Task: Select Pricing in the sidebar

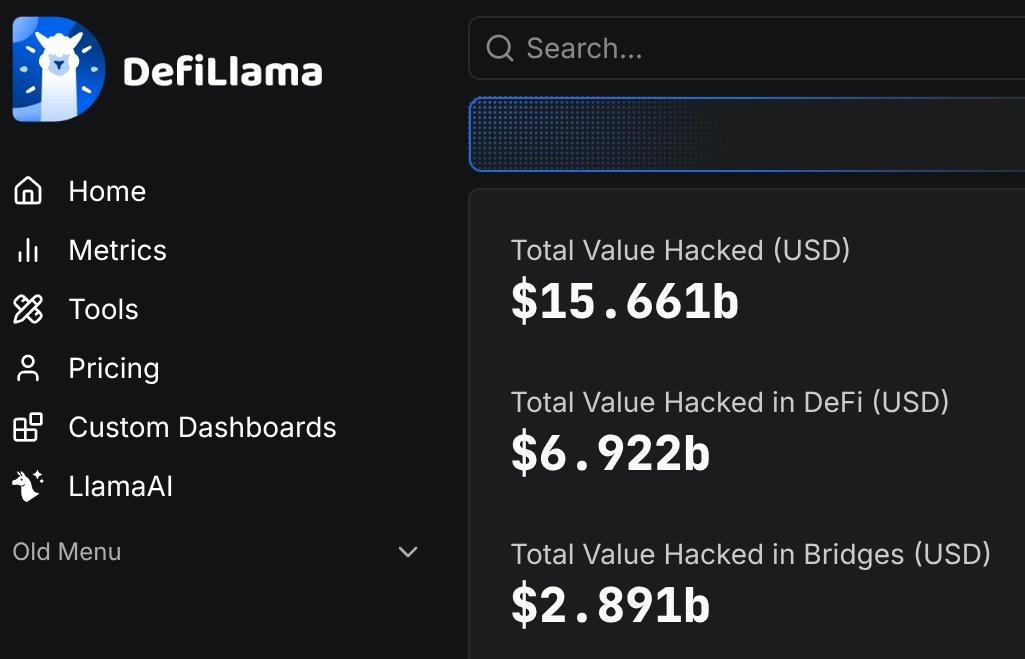Action: (x=114, y=369)
